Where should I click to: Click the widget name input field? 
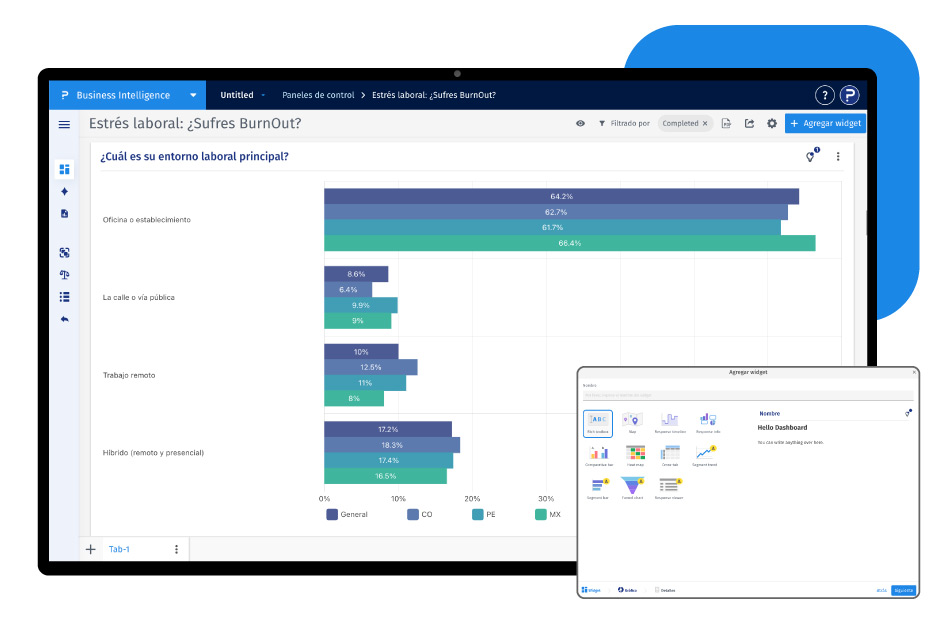[748, 396]
